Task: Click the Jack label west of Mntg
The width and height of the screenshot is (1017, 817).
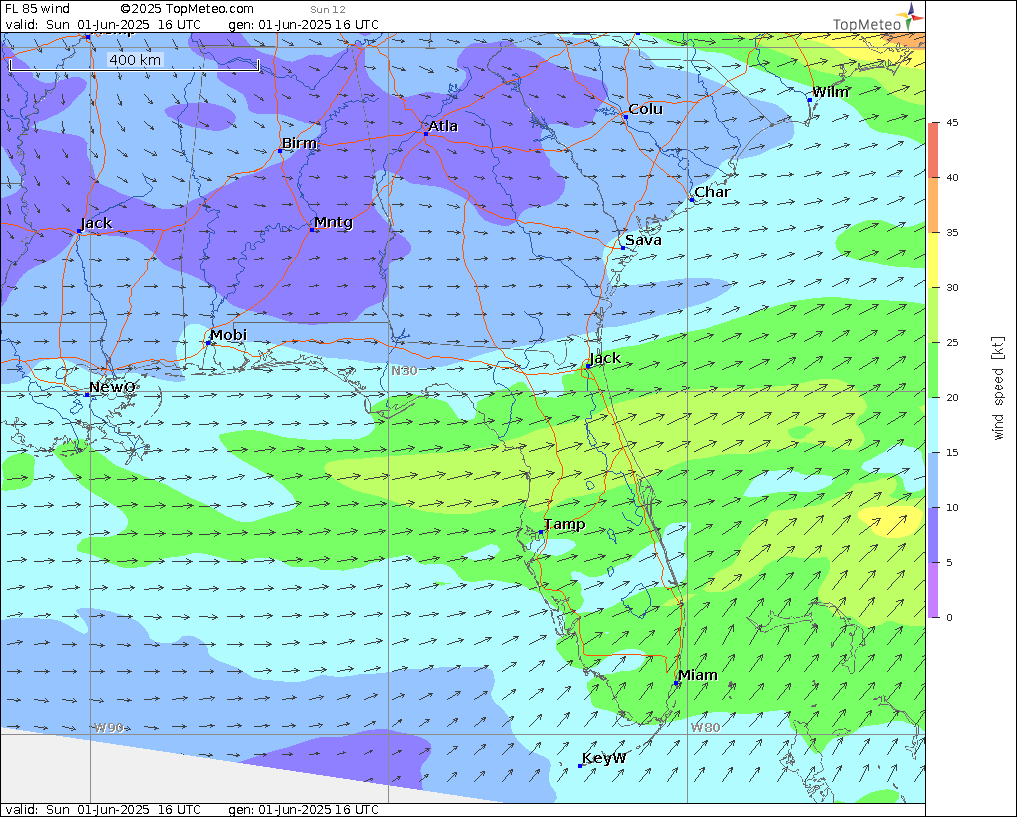Action: (97, 223)
